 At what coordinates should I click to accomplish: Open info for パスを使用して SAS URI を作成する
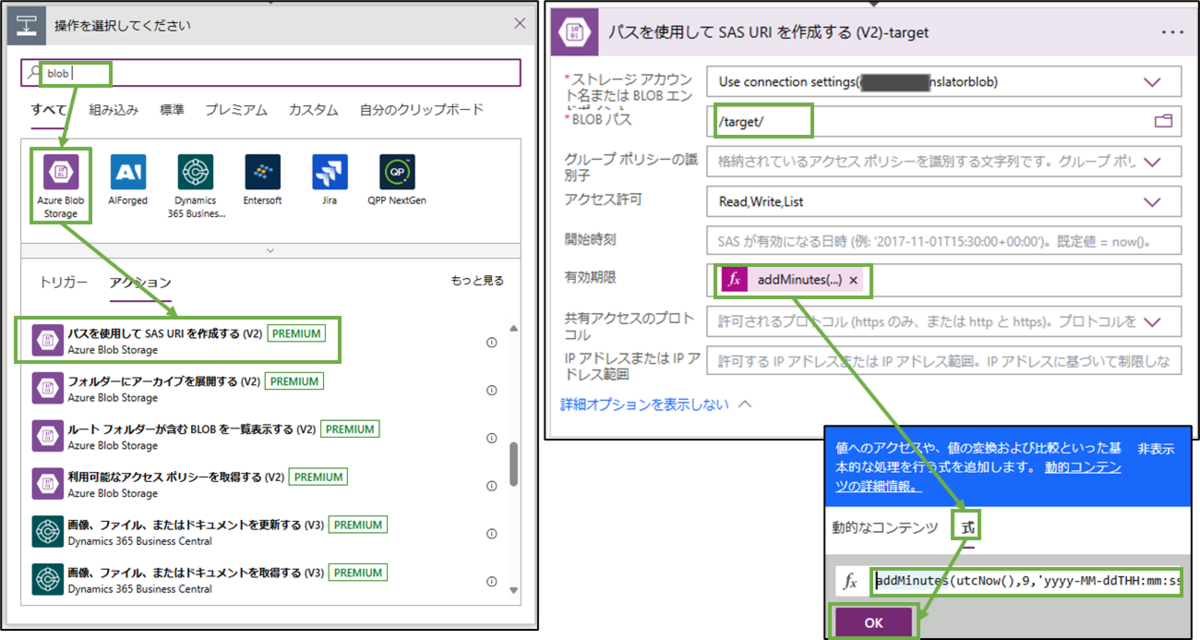[x=491, y=342]
